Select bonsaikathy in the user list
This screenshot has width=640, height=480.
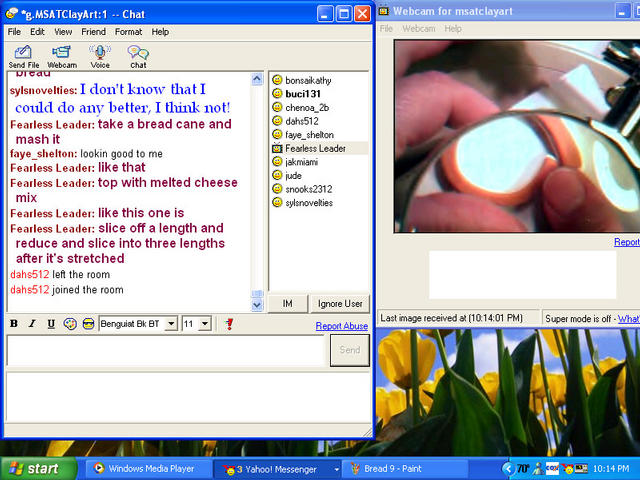(308, 80)
